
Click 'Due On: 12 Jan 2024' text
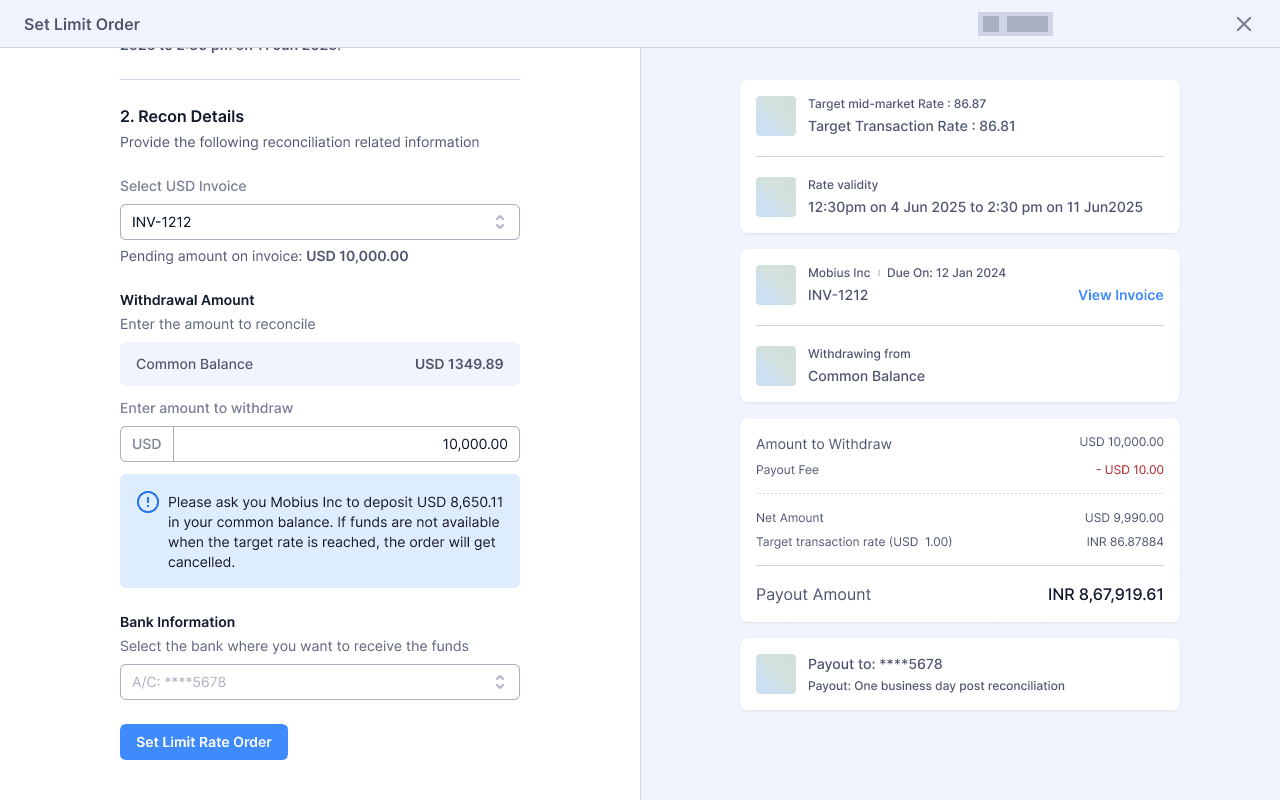(946, 273)
